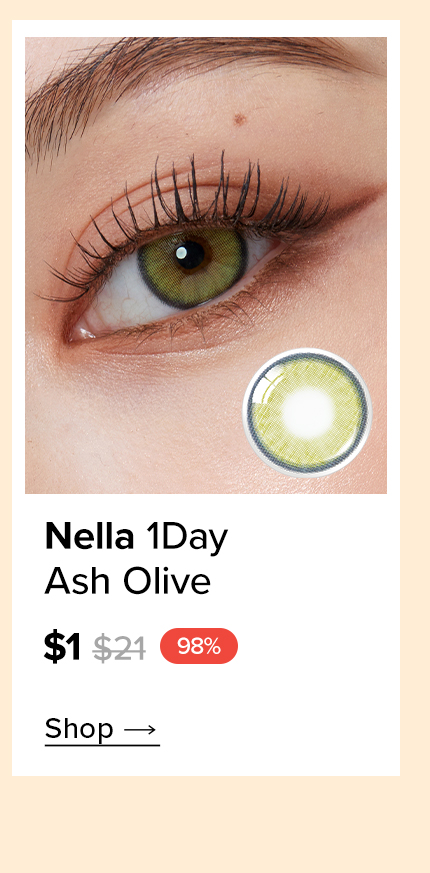Click the small mole above the eyelid
Screen dimensions: 430x873
(x=240, y=119)
